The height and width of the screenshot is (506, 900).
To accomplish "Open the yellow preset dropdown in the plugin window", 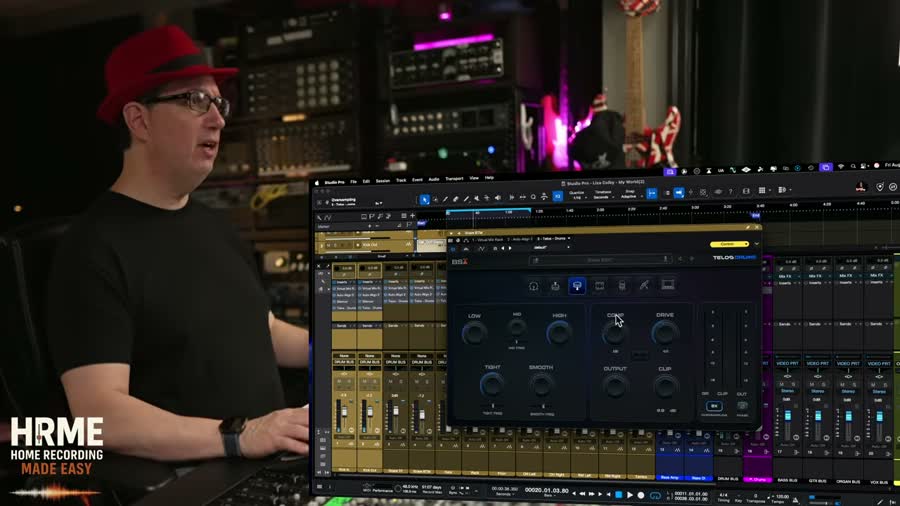I will coord(729,244).
